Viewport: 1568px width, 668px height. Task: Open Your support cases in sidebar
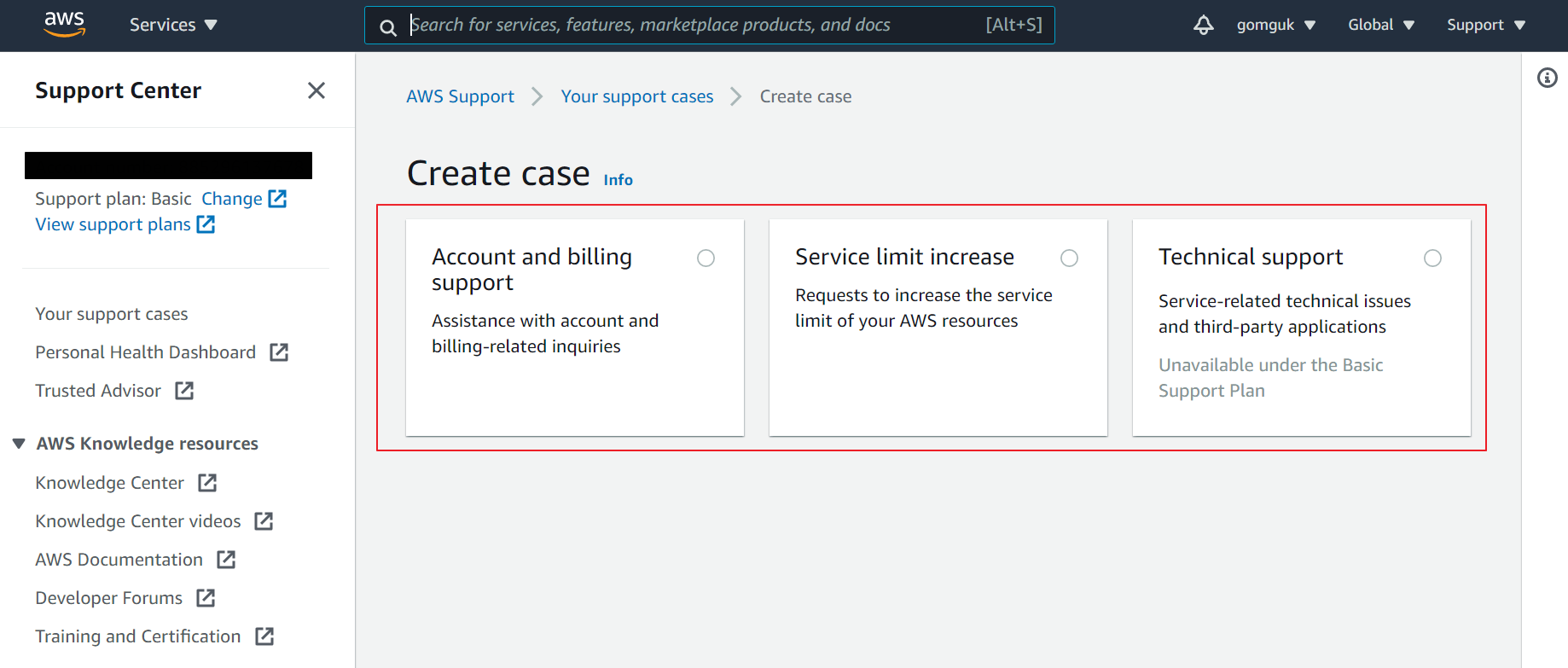click(x=112, y=314)
